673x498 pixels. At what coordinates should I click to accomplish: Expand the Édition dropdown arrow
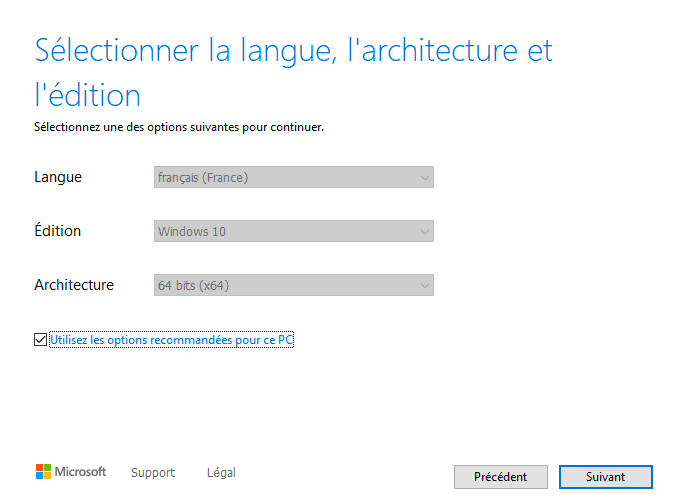(x=424, y=232)
